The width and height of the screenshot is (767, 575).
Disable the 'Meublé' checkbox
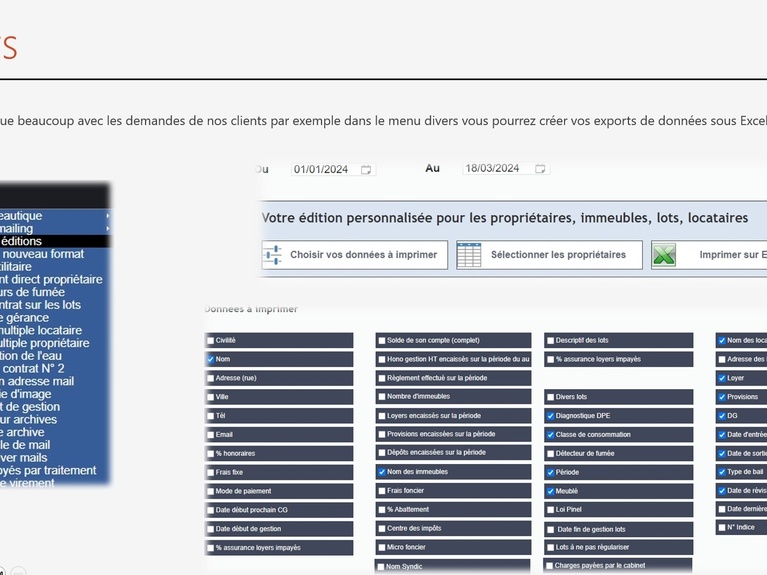click(x=551, y=491)
